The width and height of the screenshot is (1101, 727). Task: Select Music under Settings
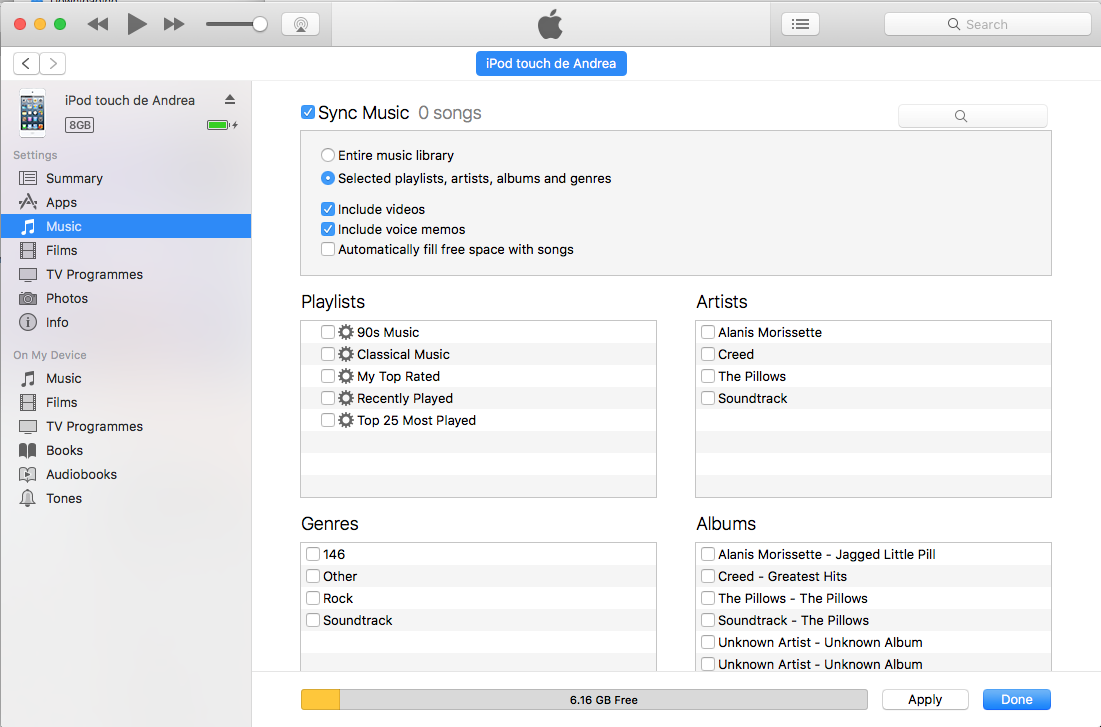point(126,226)
